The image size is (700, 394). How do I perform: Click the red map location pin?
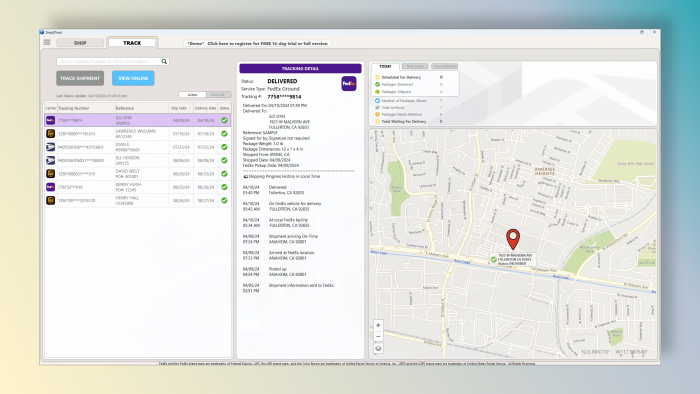click(513, 239)
